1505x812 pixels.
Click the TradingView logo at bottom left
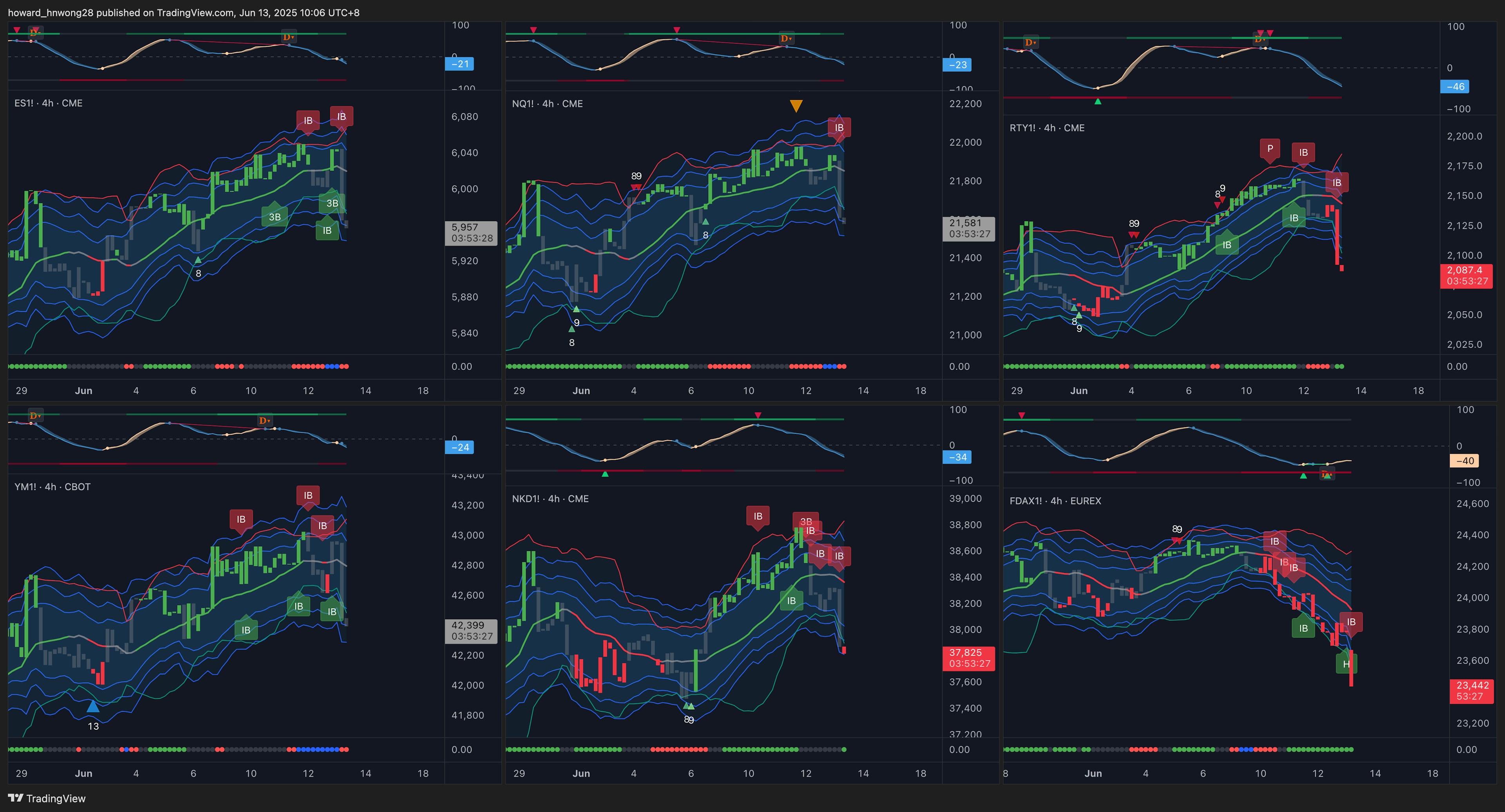pos(47,798)
